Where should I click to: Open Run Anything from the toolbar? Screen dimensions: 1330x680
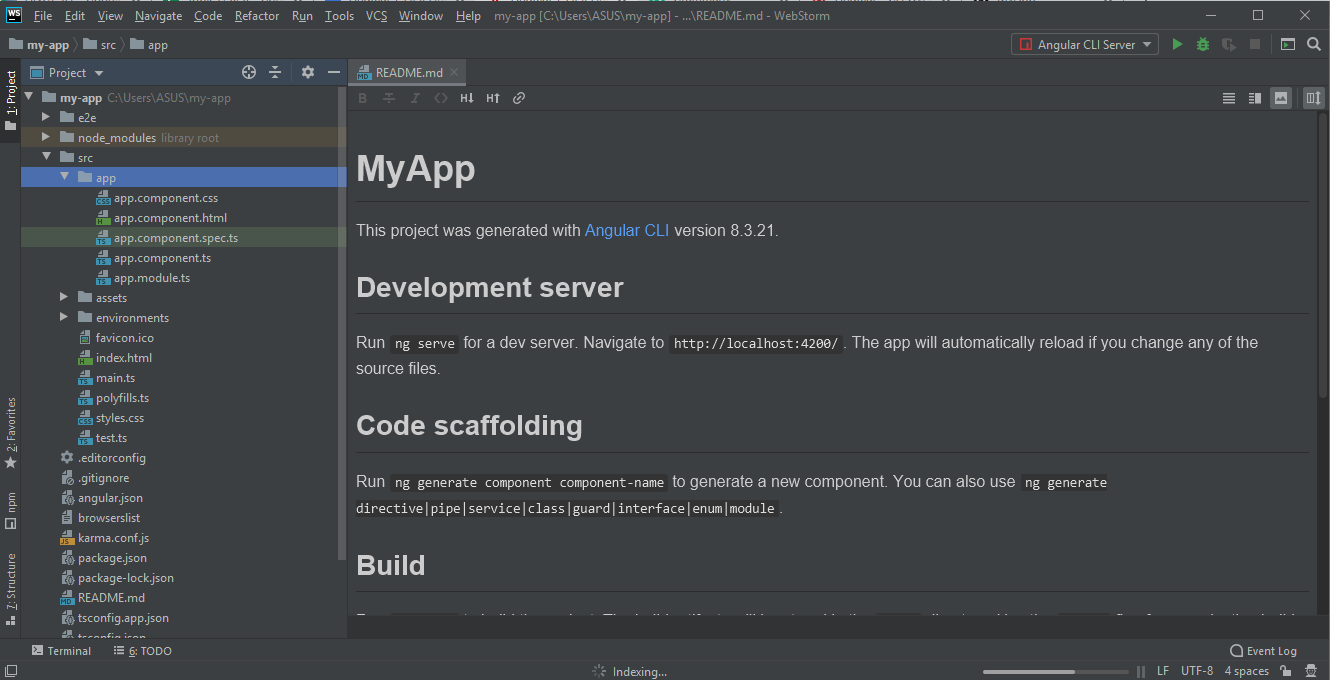pyautogui.click(x=1288, y=44)
